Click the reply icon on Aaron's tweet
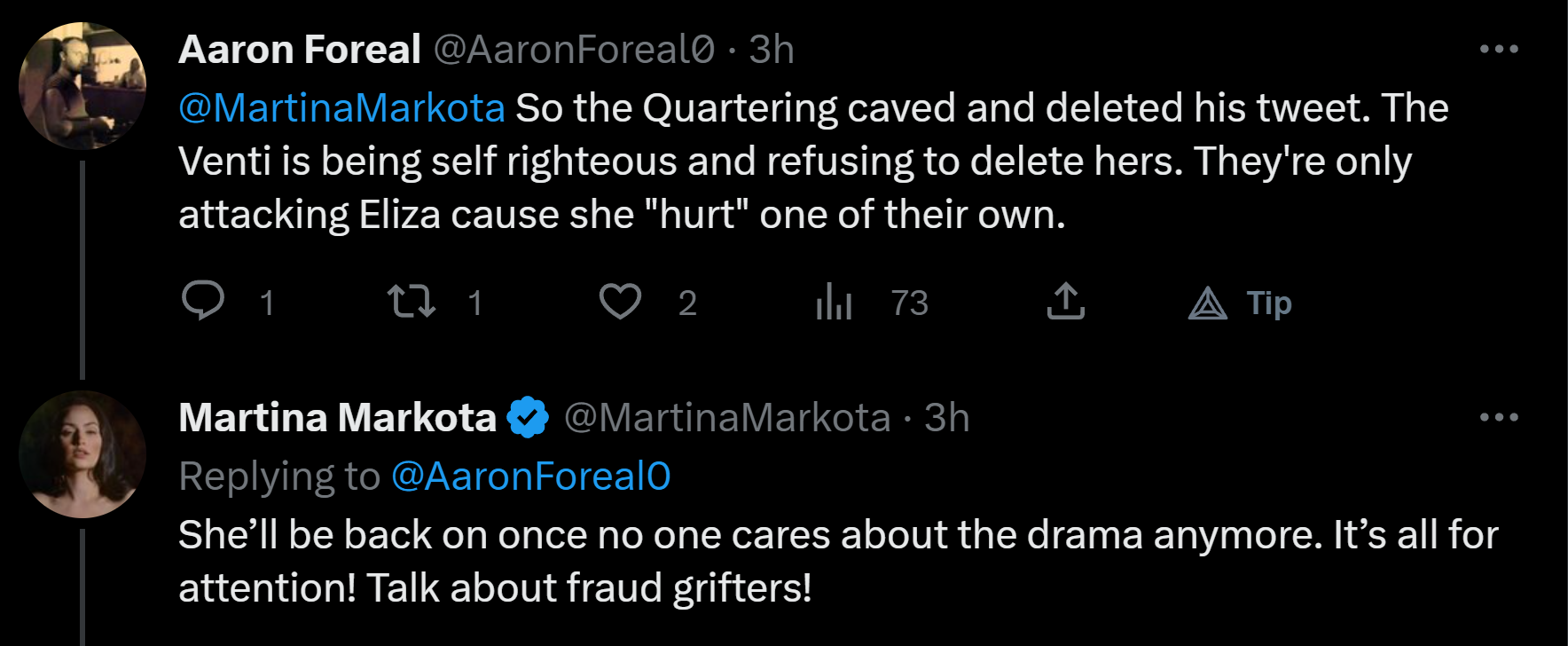This screenshot has width=1568, height=646. (x=203, y=301)
